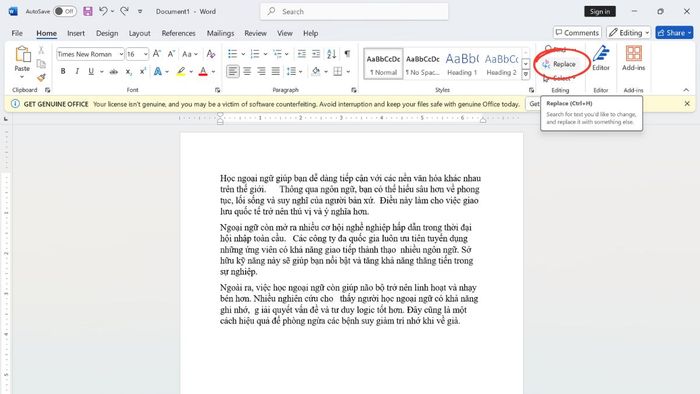The width and height of the screenshot is (700, 394).
Task: Click the Shading paint bucket icon
Action: click(x=316, y=71)
